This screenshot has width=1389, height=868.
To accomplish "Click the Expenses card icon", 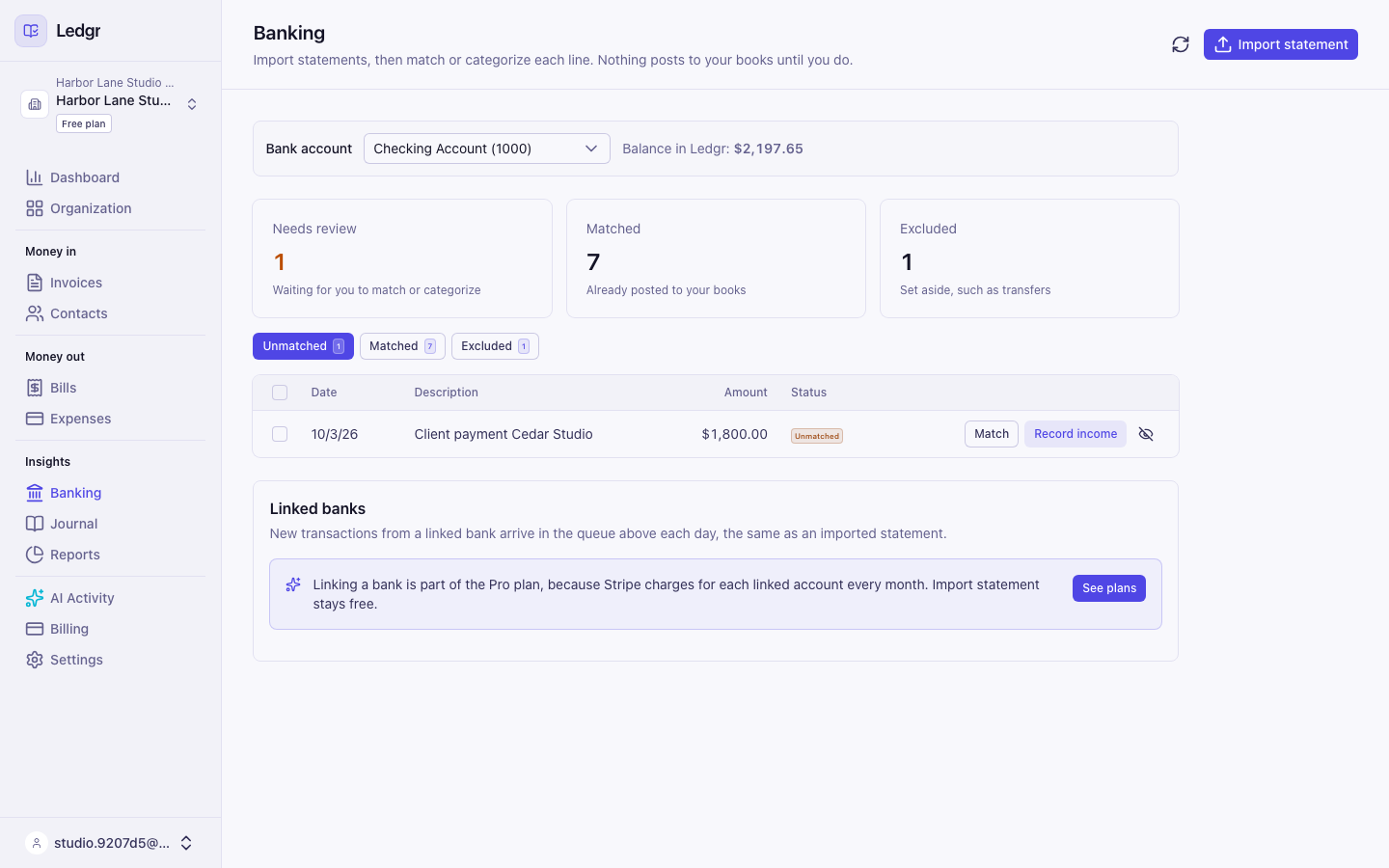I will pyautogui.click(x=35, y=419).
